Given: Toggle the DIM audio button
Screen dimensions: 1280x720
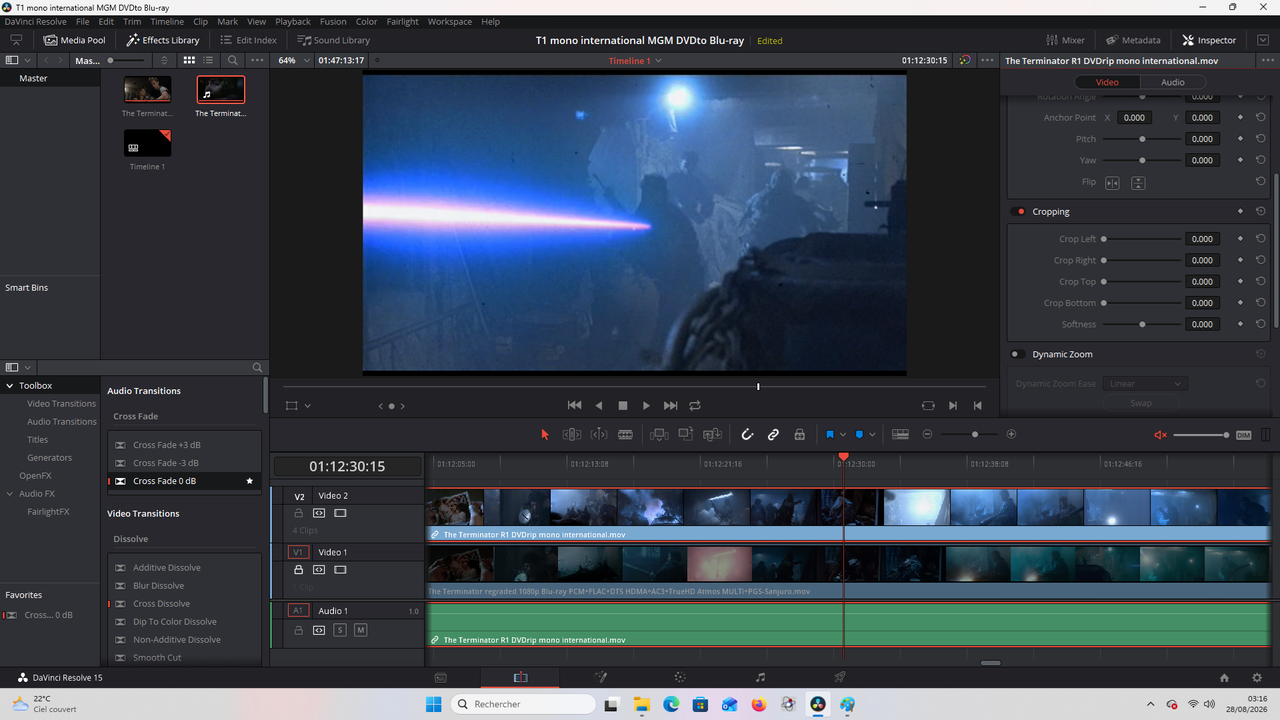Looking at the screenshot, I should point(1244,435).
